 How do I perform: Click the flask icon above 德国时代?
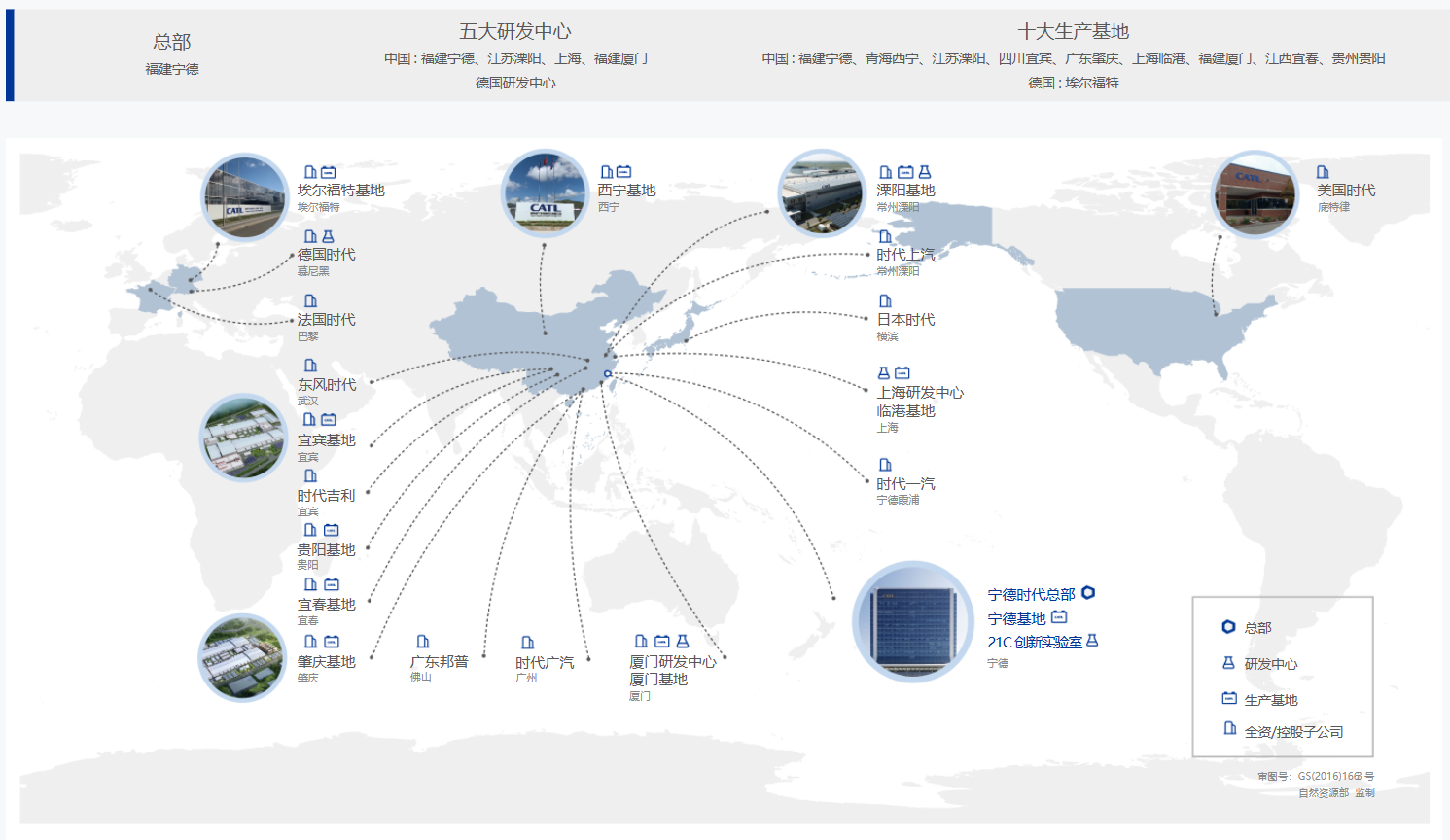[x=329, y=236]
